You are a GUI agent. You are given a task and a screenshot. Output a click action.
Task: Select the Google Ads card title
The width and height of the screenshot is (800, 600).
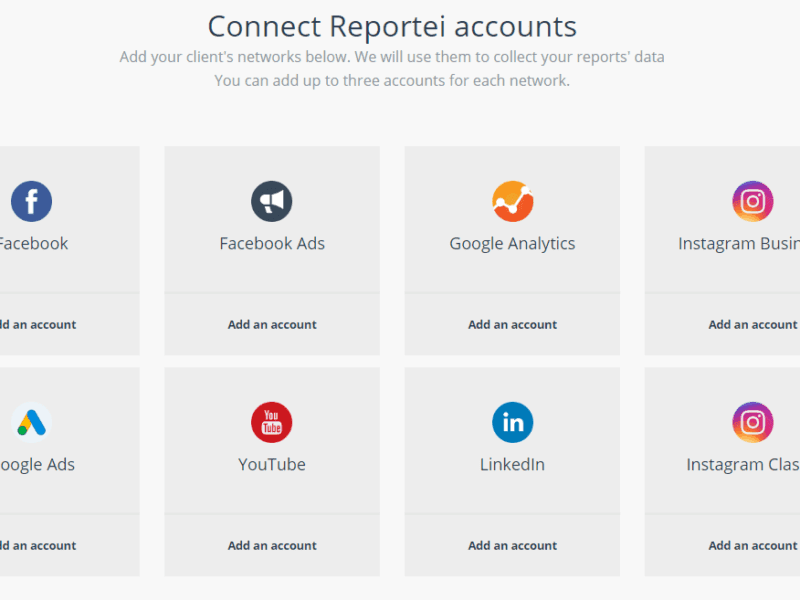pyautogui.click(x=37, y=465)
